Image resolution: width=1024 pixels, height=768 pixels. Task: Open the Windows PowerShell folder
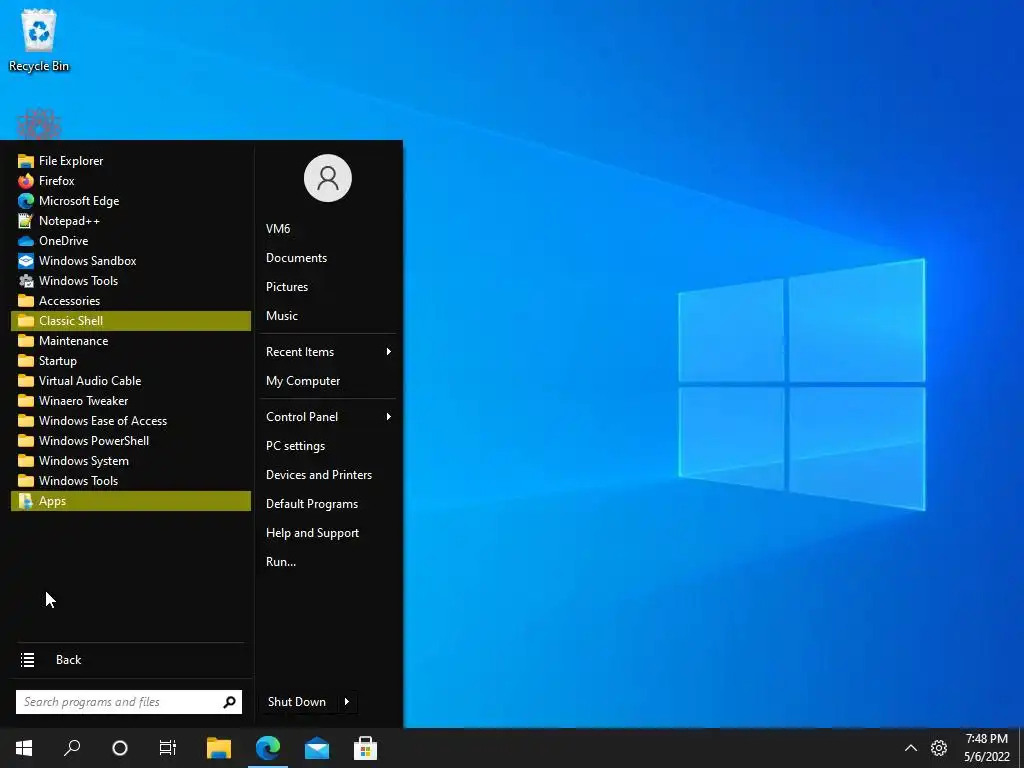coord(131,441)
